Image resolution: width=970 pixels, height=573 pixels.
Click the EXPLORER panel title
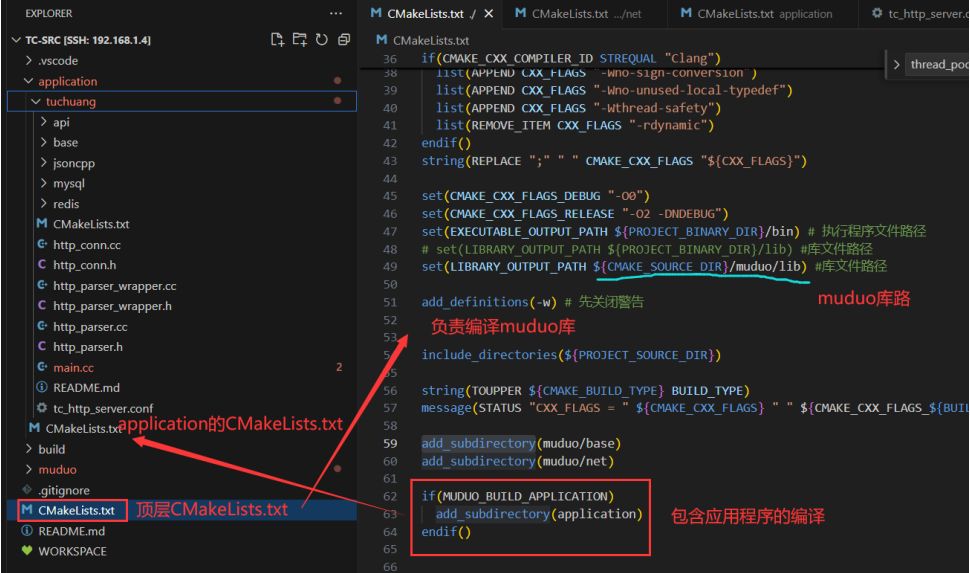click(49, 13)
